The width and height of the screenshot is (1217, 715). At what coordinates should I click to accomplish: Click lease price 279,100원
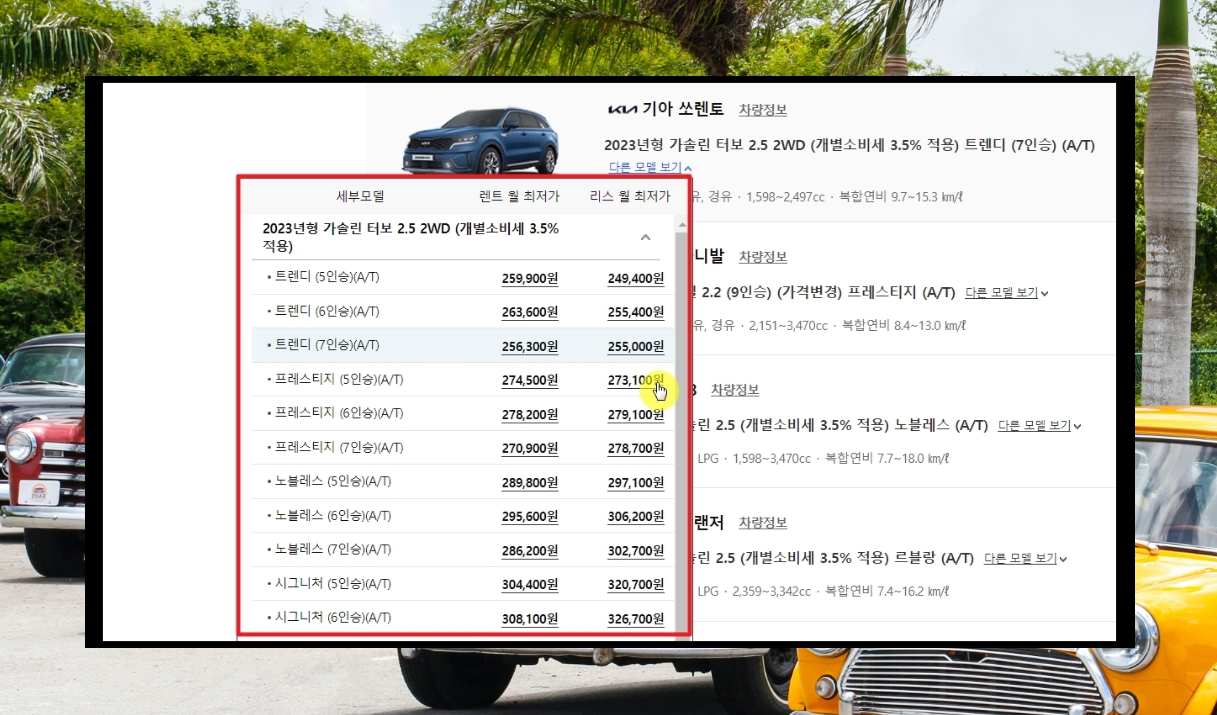[x=636, y=415]
